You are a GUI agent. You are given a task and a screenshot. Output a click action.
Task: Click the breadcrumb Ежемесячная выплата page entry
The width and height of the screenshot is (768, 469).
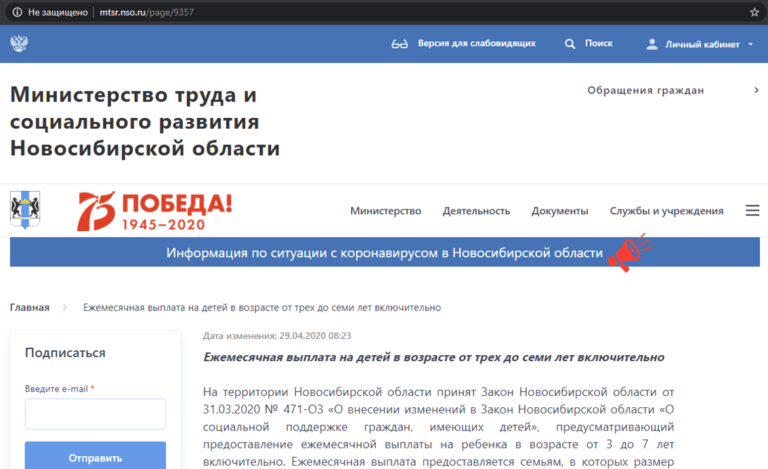(x=262, y=307)
